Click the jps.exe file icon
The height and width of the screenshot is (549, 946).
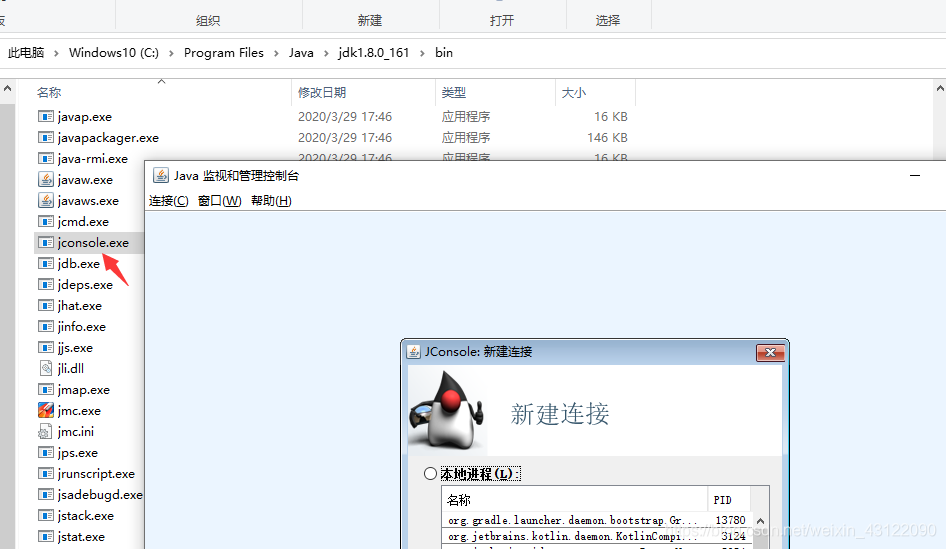pos(45,452)
